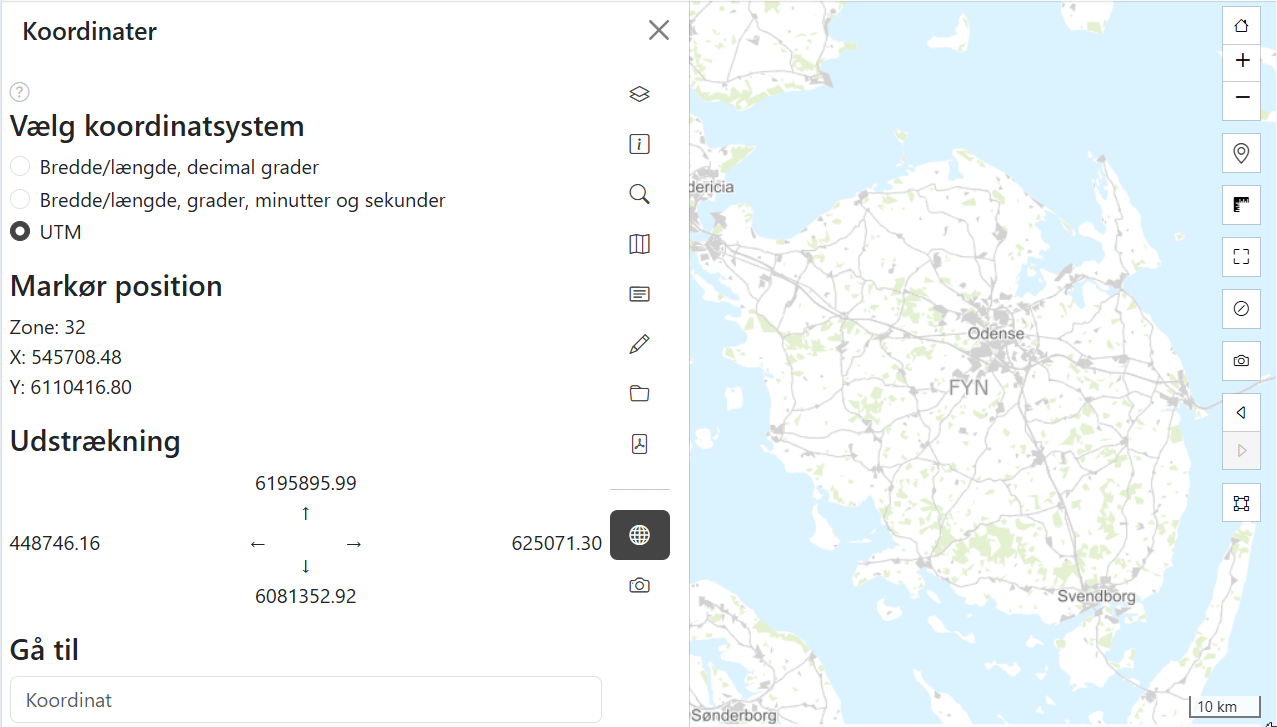Zoom out on the map with minus
The image size is (1277, 727).
coord(1241,97)
